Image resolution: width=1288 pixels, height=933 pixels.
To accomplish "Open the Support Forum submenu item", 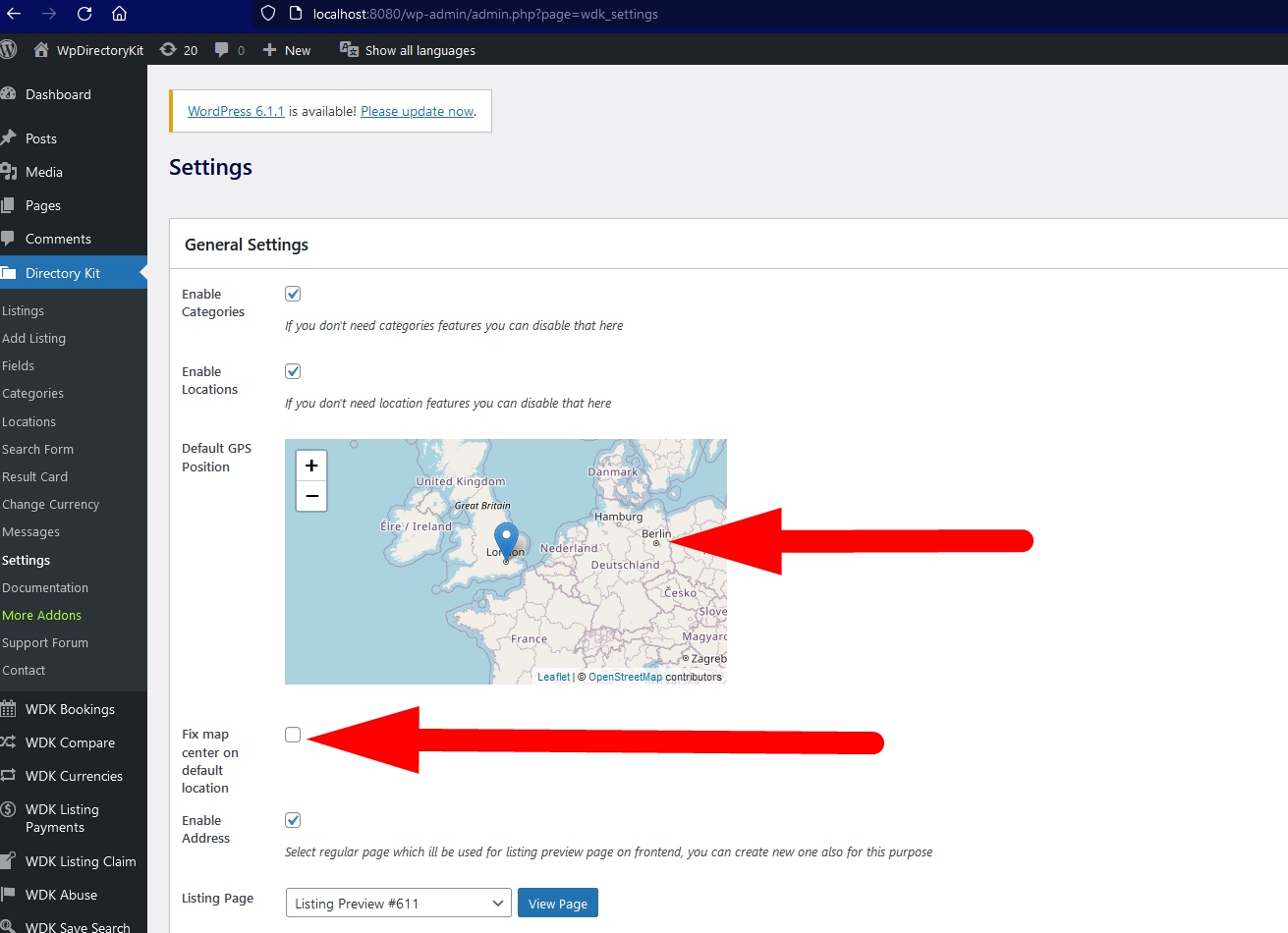I will [x=45, y=642].
